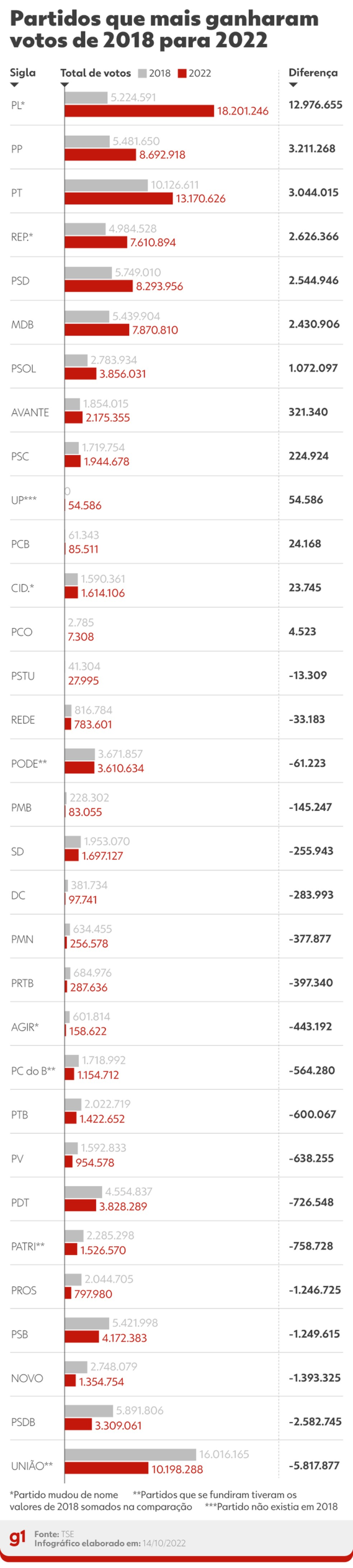Click the PSOL party label
Image resolution: width=353 pixels, height=1568 pixels.
click(23, 369)
